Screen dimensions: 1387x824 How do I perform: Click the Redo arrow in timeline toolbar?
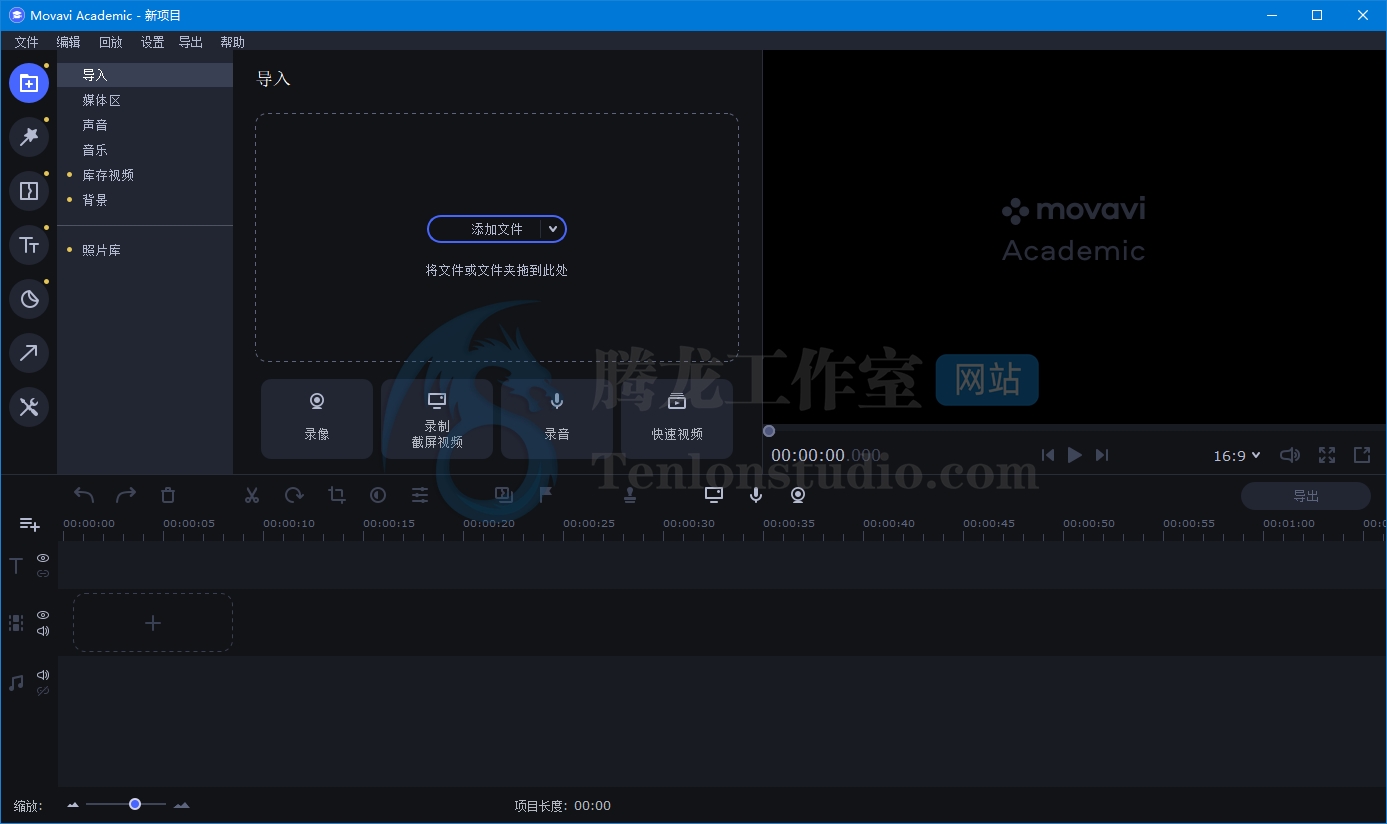click(x=126, y=495)
